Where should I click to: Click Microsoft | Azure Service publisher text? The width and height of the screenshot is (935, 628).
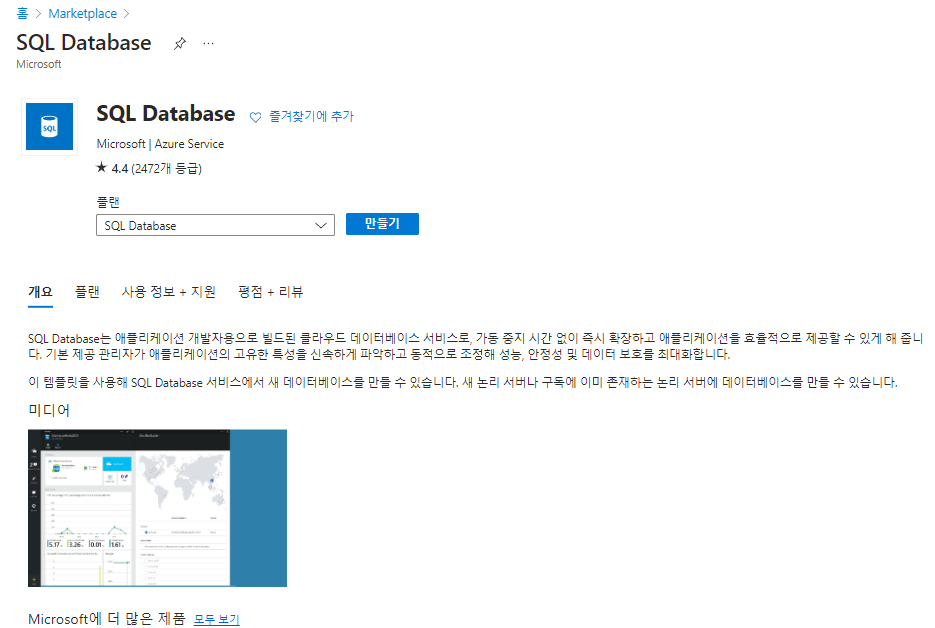(160, 144)
